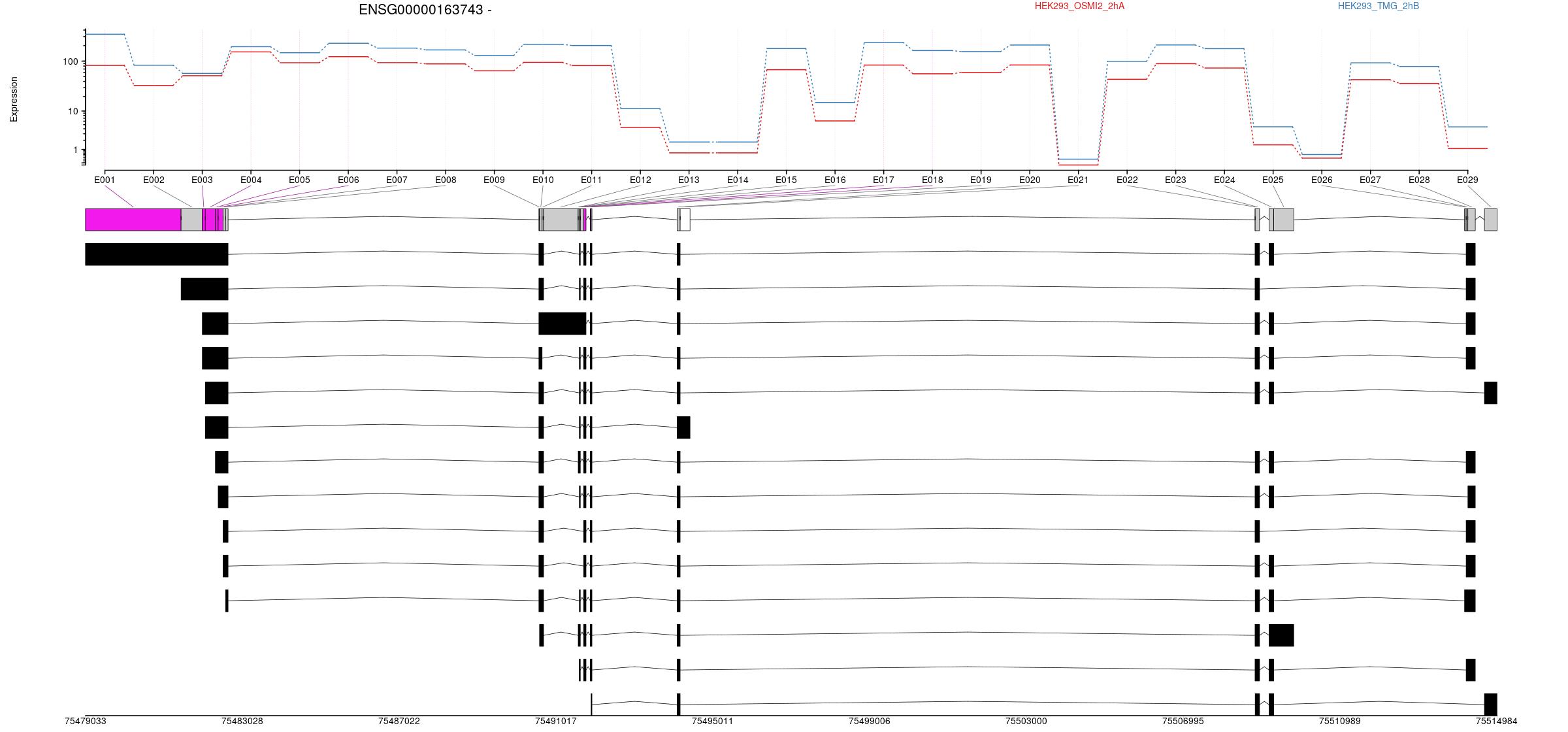Viewport: 1568px width, 732px height.
Task: Click exon label E016
Action: click(x=835, y=180)
